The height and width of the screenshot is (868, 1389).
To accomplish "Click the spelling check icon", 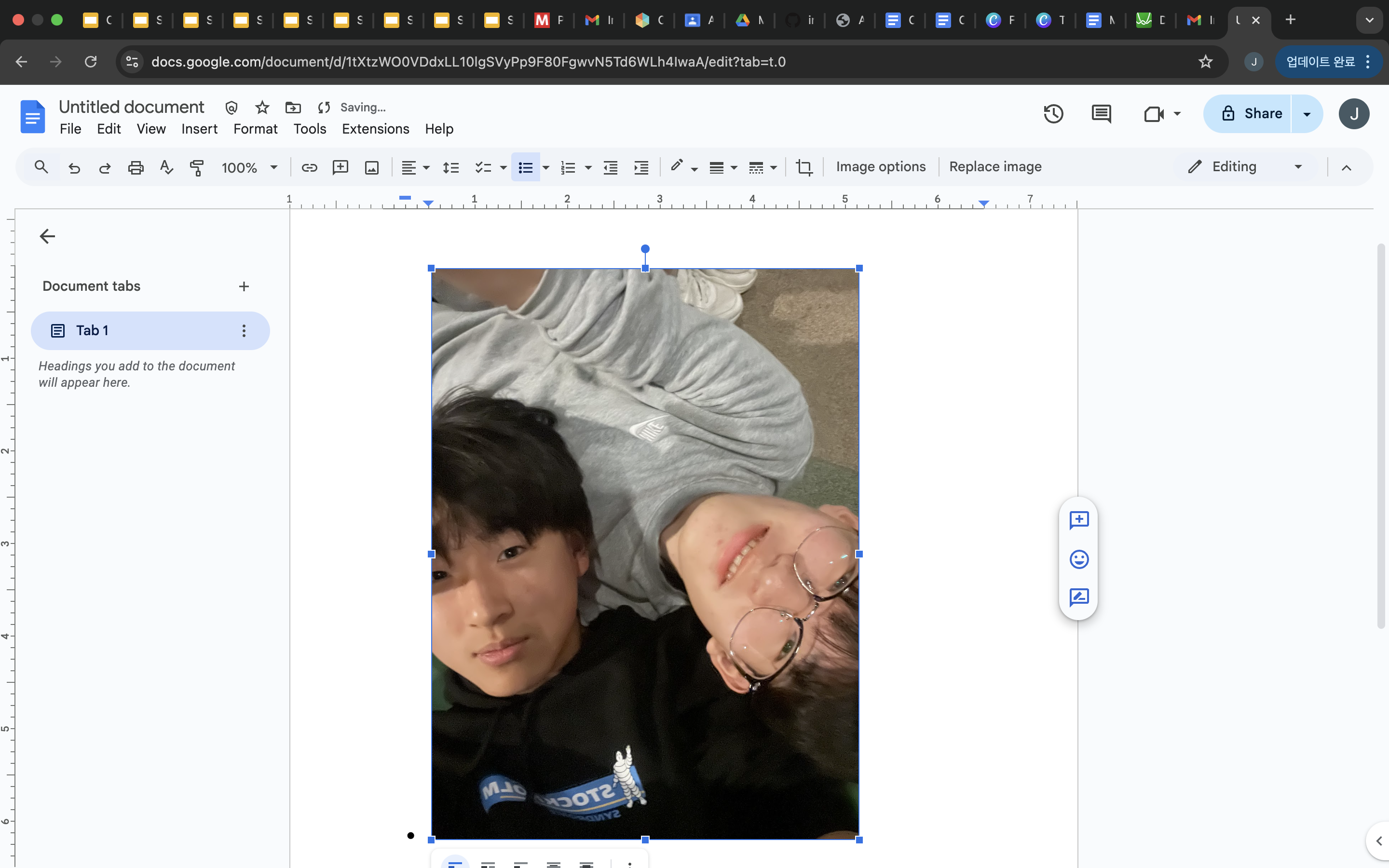I will [166, 167].
